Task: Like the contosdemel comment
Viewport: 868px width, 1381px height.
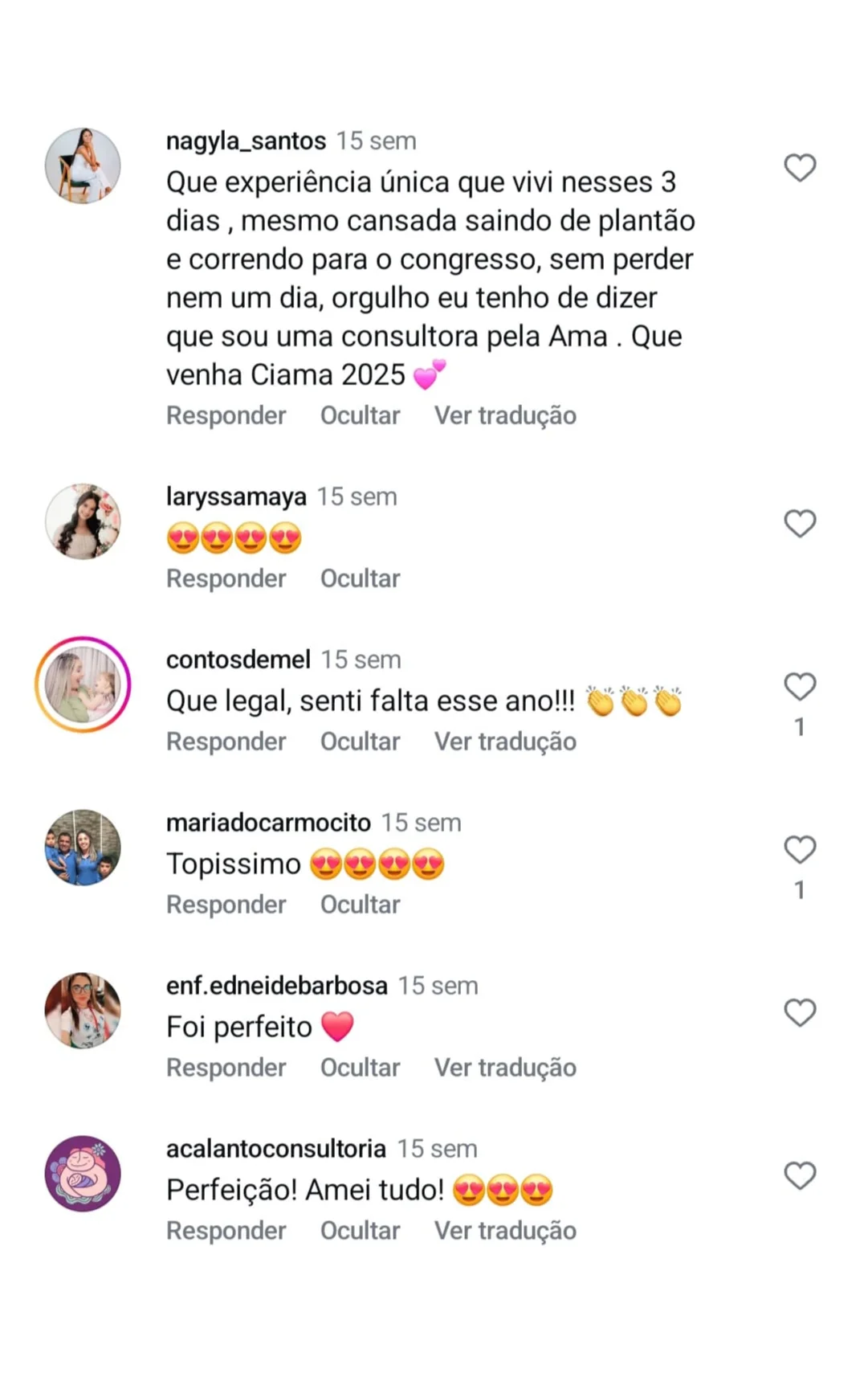Action: click(x=800, y=687)
